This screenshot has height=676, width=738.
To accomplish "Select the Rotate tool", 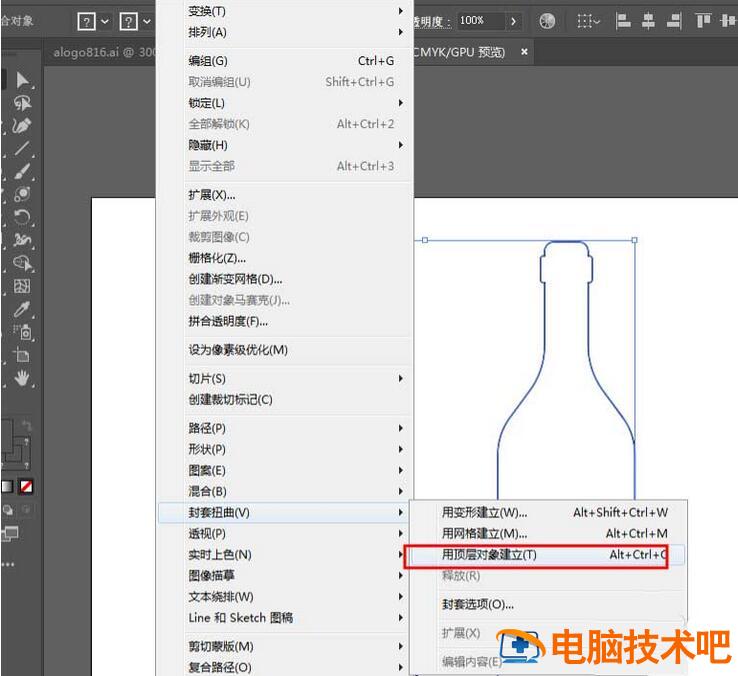I will pyautogui.click(x=22, y=217).
